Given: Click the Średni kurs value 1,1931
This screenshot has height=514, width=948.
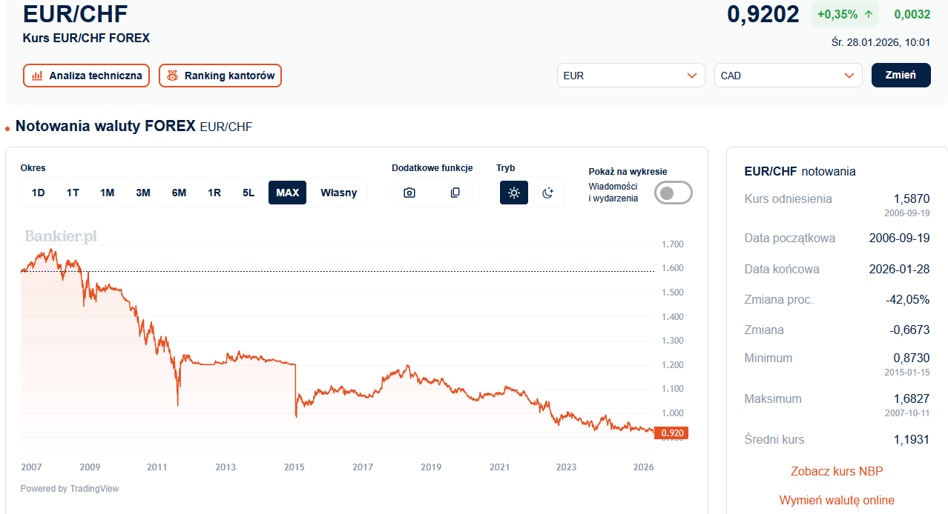Looking at the screenshot, I should click(912, 440).
